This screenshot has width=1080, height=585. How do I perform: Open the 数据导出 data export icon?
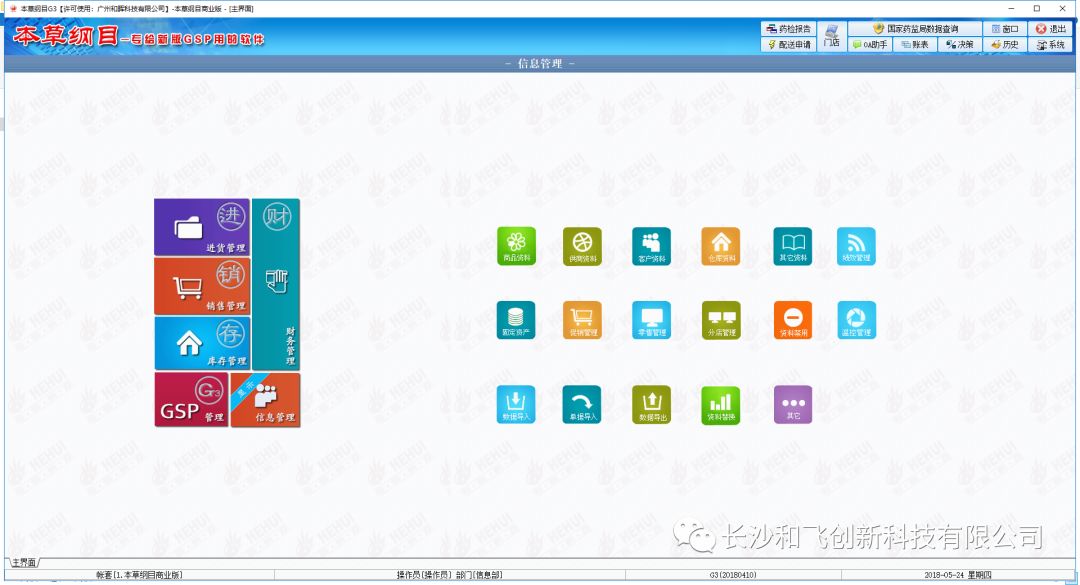[652, 404]
